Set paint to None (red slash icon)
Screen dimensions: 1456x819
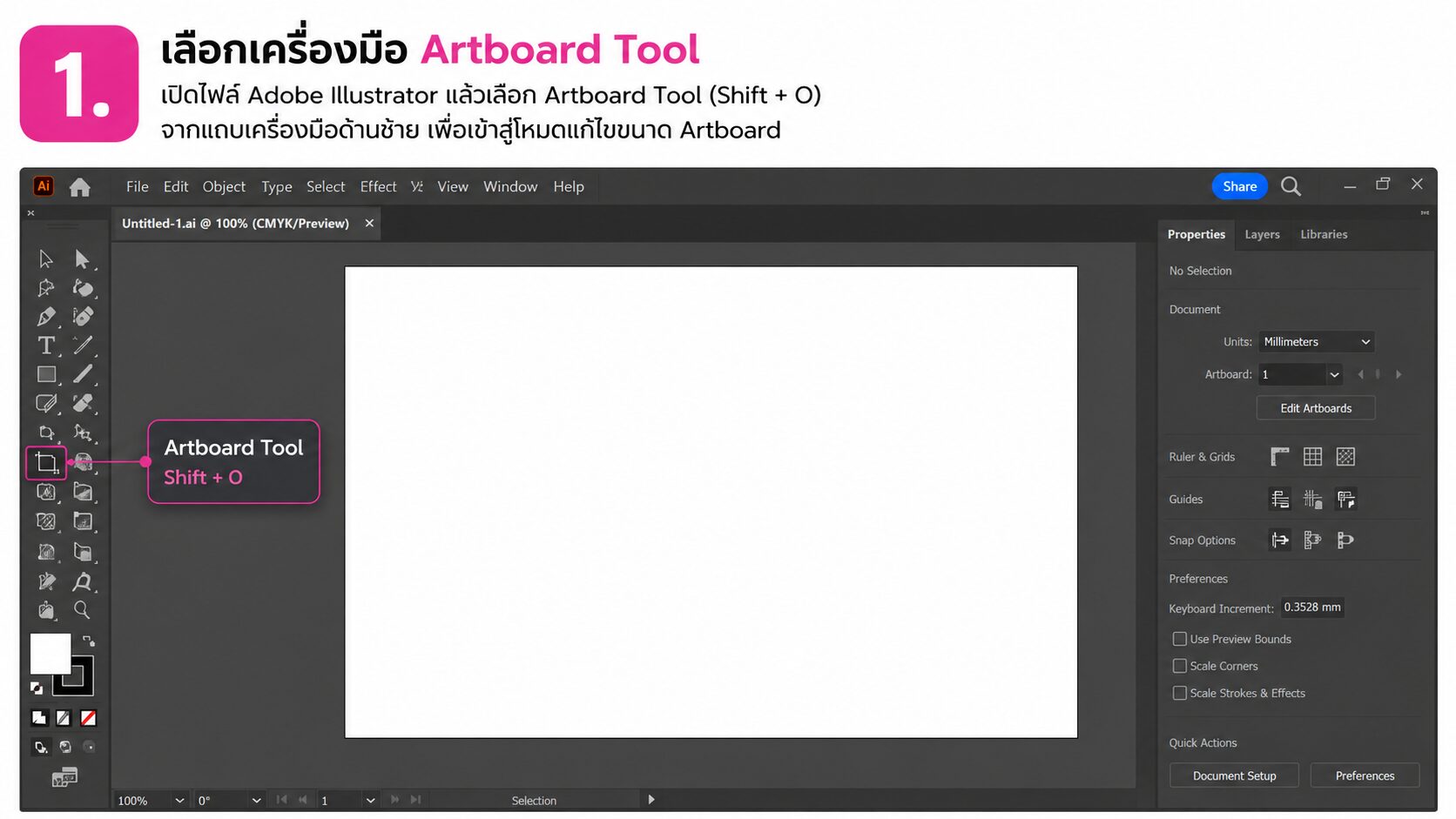point(88,718)
